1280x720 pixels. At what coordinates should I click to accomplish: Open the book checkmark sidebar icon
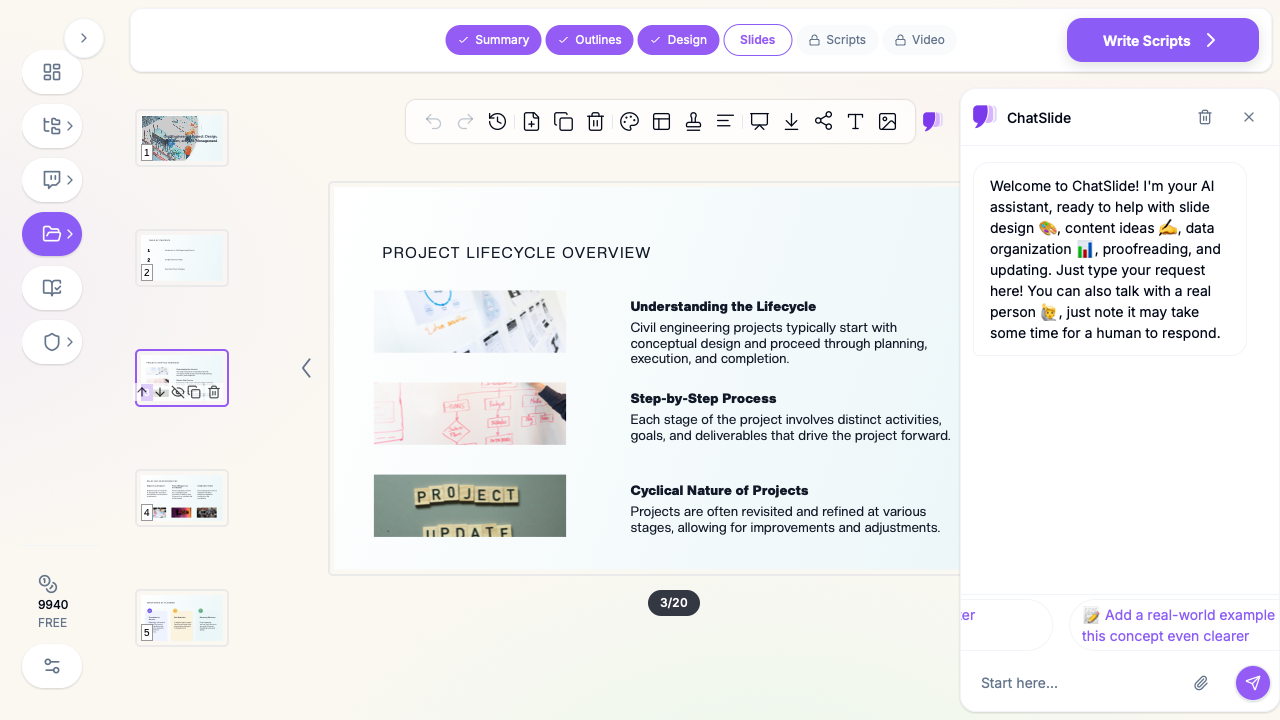click(52, 288)
